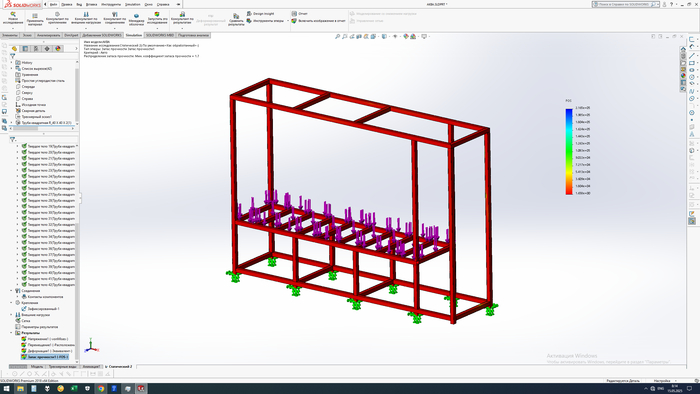Image resolution: width=700 pixels, height=394 pixels.
Task: Switch to the Модель bottom tab
Action: click(x=37, y=367)
